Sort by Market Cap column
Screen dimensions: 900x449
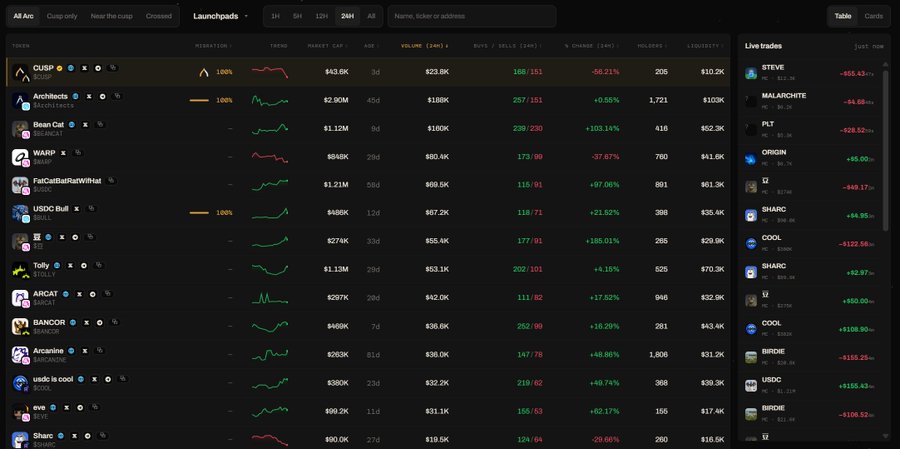click(328, 46)
